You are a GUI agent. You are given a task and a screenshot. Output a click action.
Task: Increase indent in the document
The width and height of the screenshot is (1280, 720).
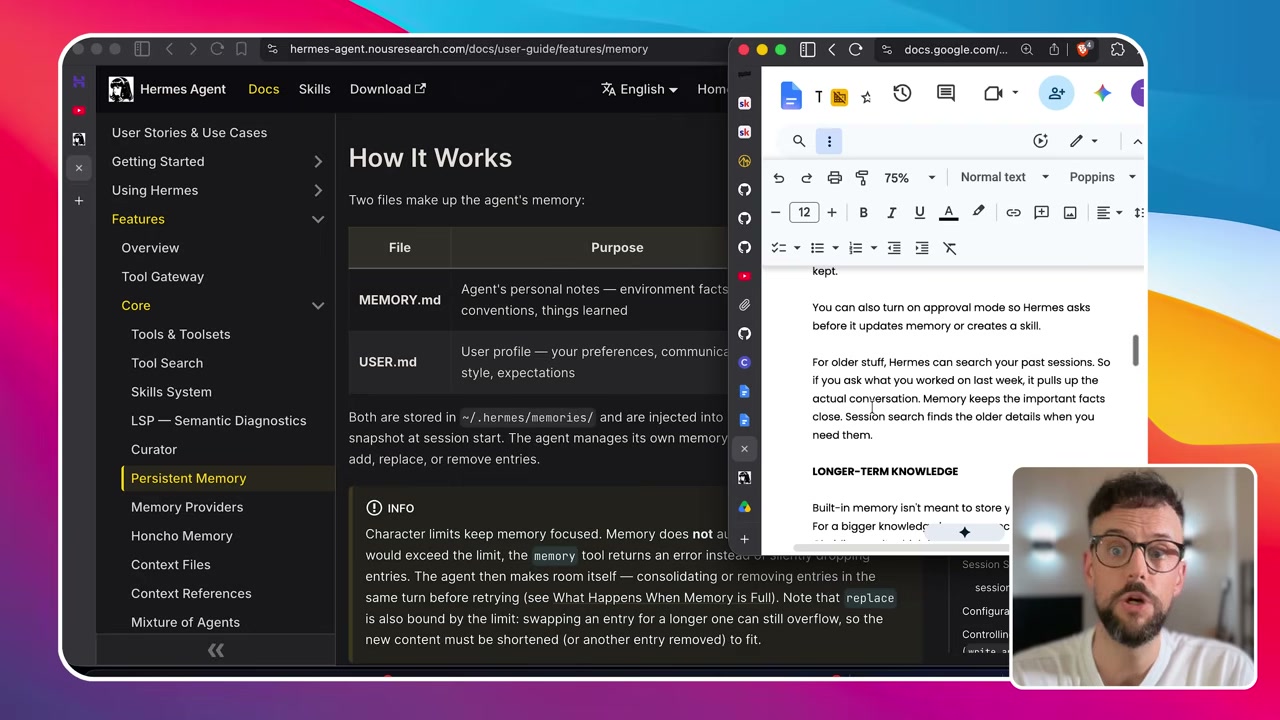pos(922,248)
